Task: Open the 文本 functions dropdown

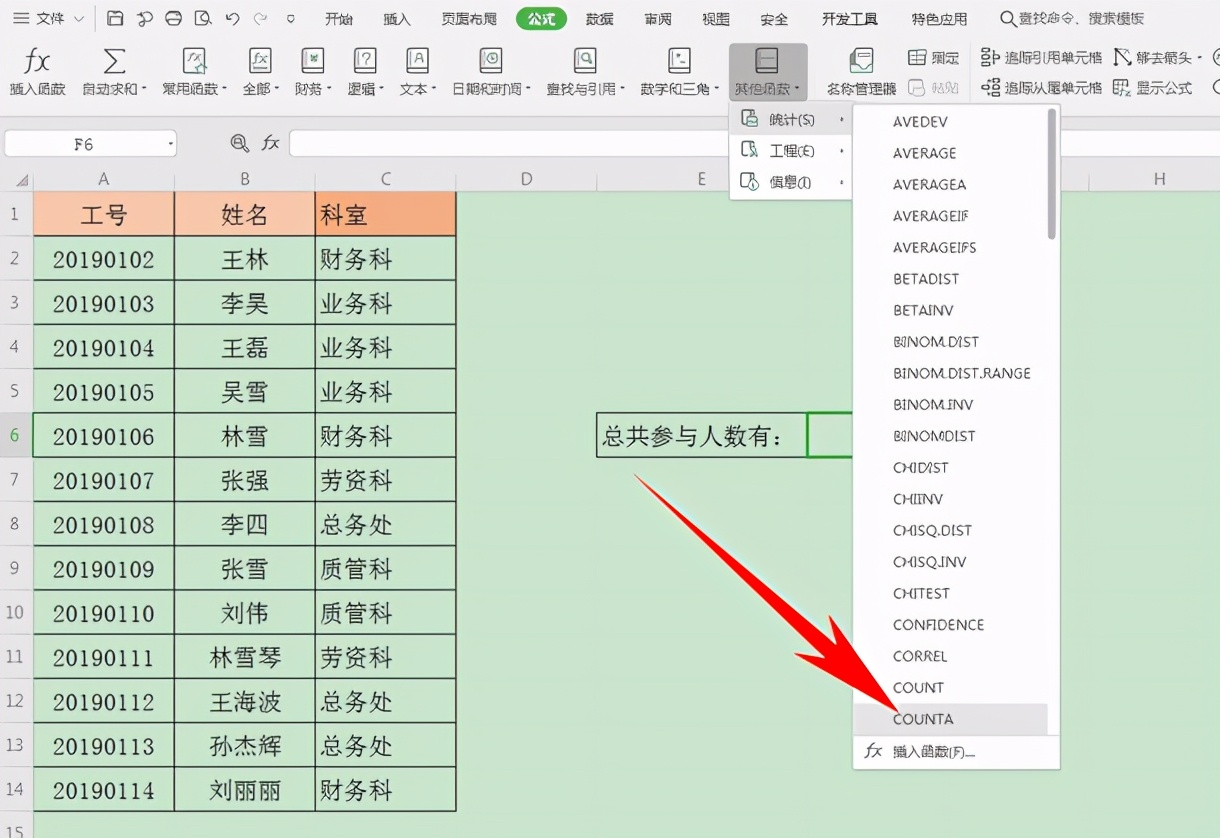Action: (x=417, y=72)
